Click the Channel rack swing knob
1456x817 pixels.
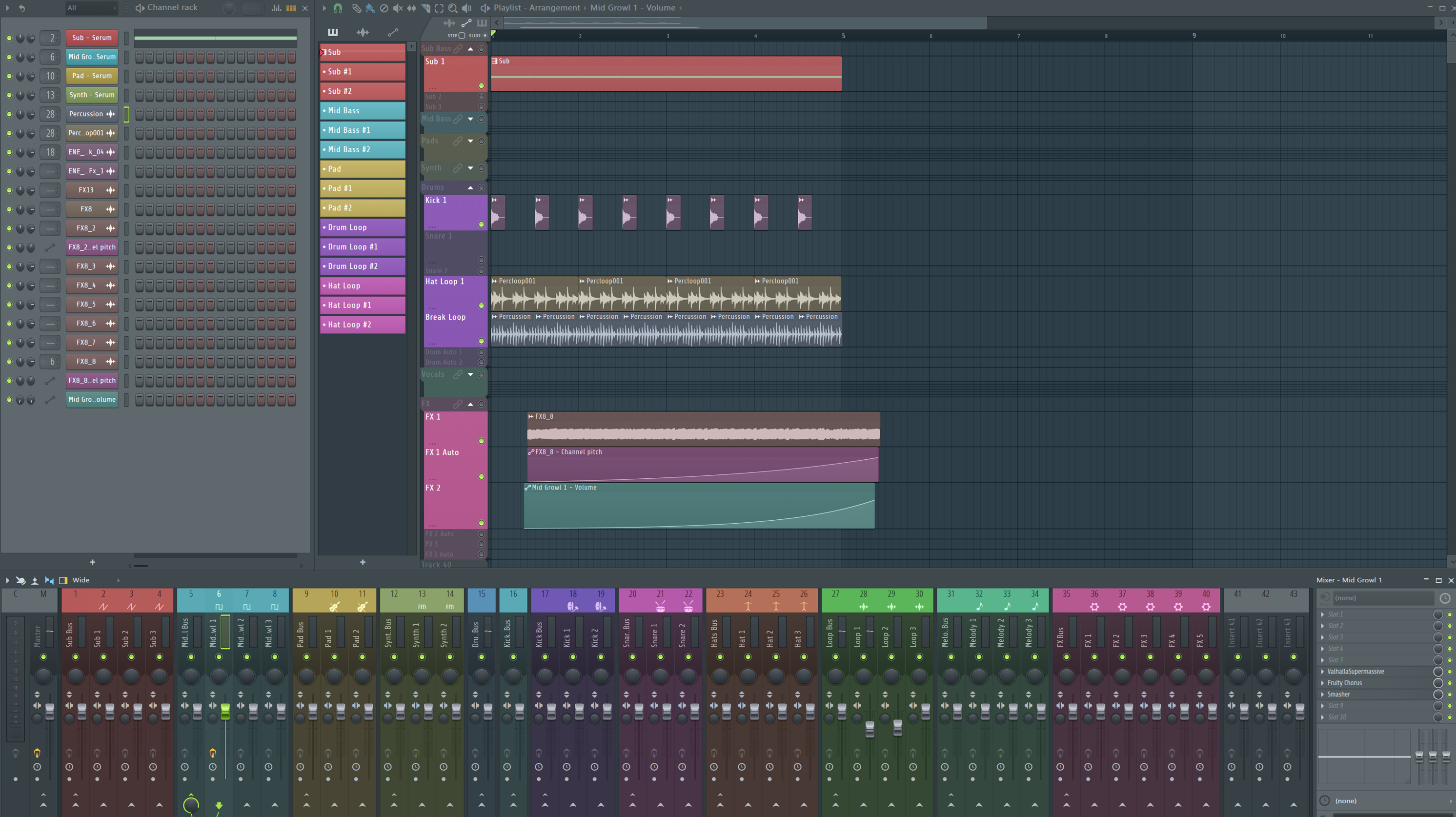[x=229, y=8]
